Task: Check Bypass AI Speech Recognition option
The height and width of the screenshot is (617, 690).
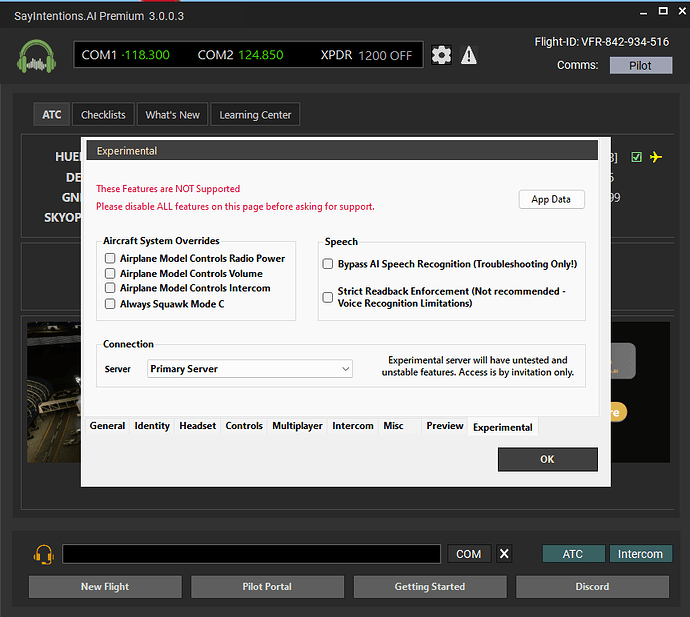Action: coord(328,264)
